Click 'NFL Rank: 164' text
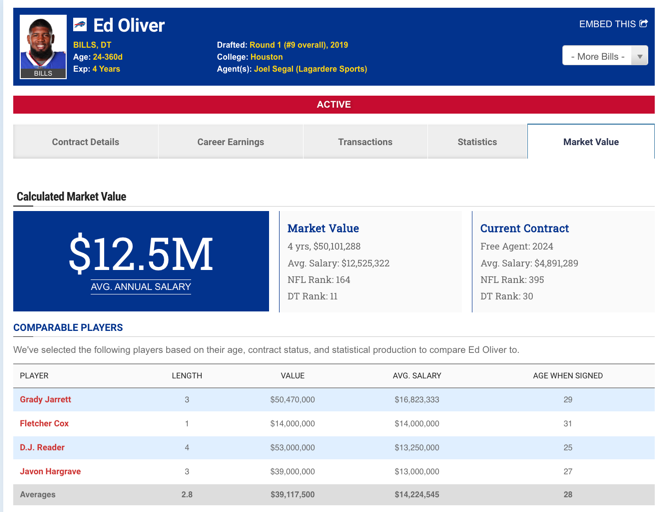 point(319,280)
